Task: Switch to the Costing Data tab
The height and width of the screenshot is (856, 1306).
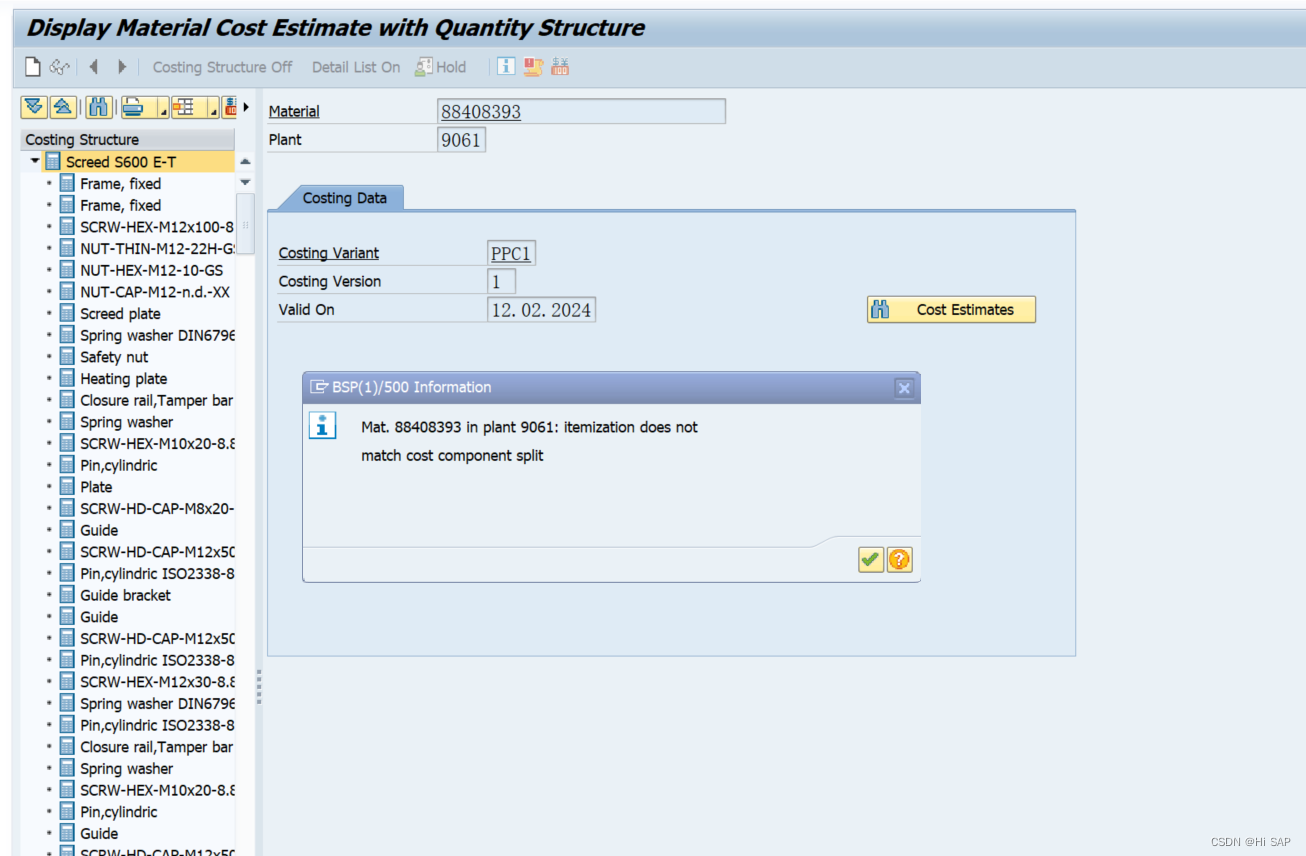Action: click(x=344, y=198)
